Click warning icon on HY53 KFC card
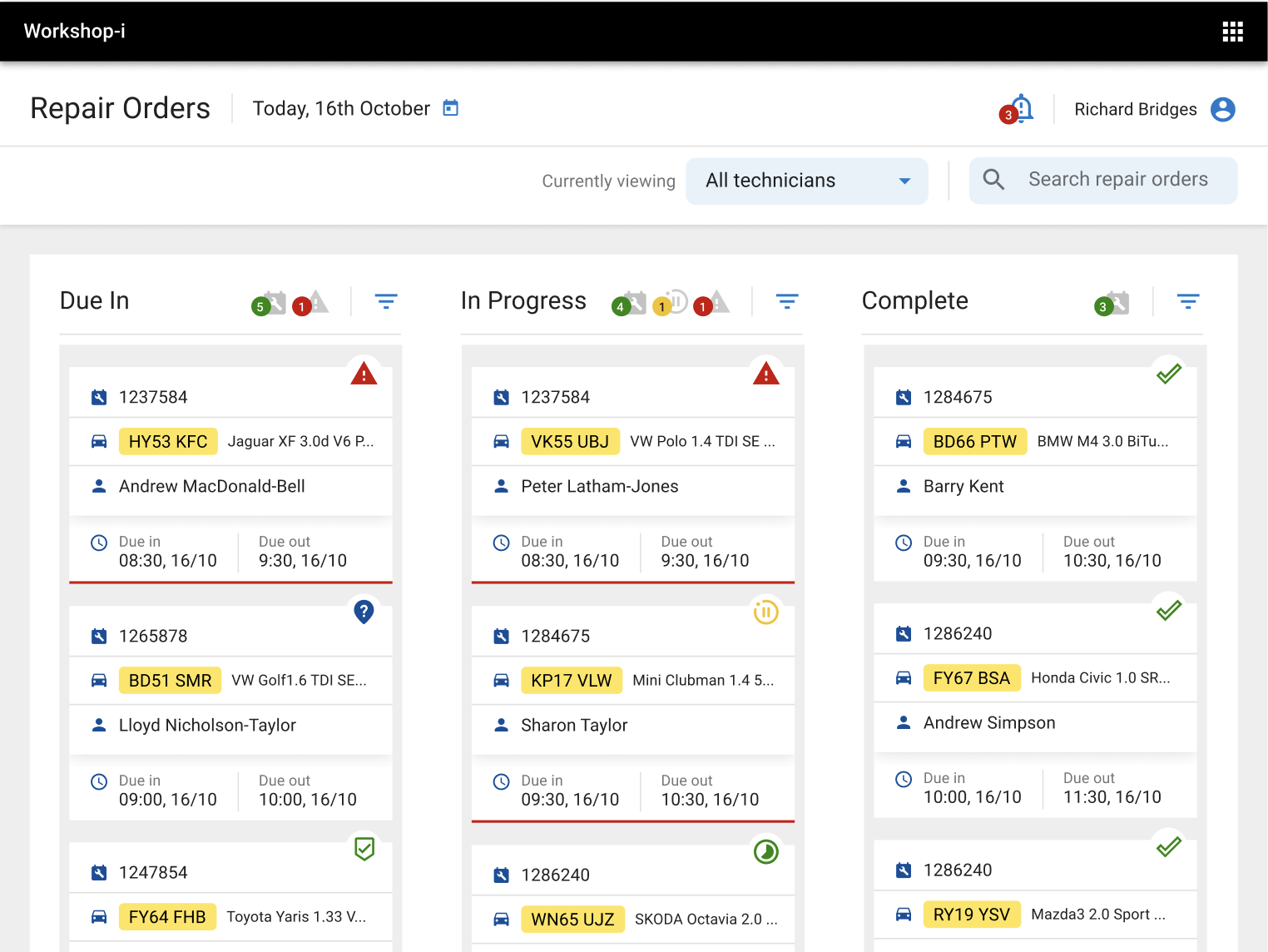This screenshot has height=952, width=1268. (x=364, y=374)
